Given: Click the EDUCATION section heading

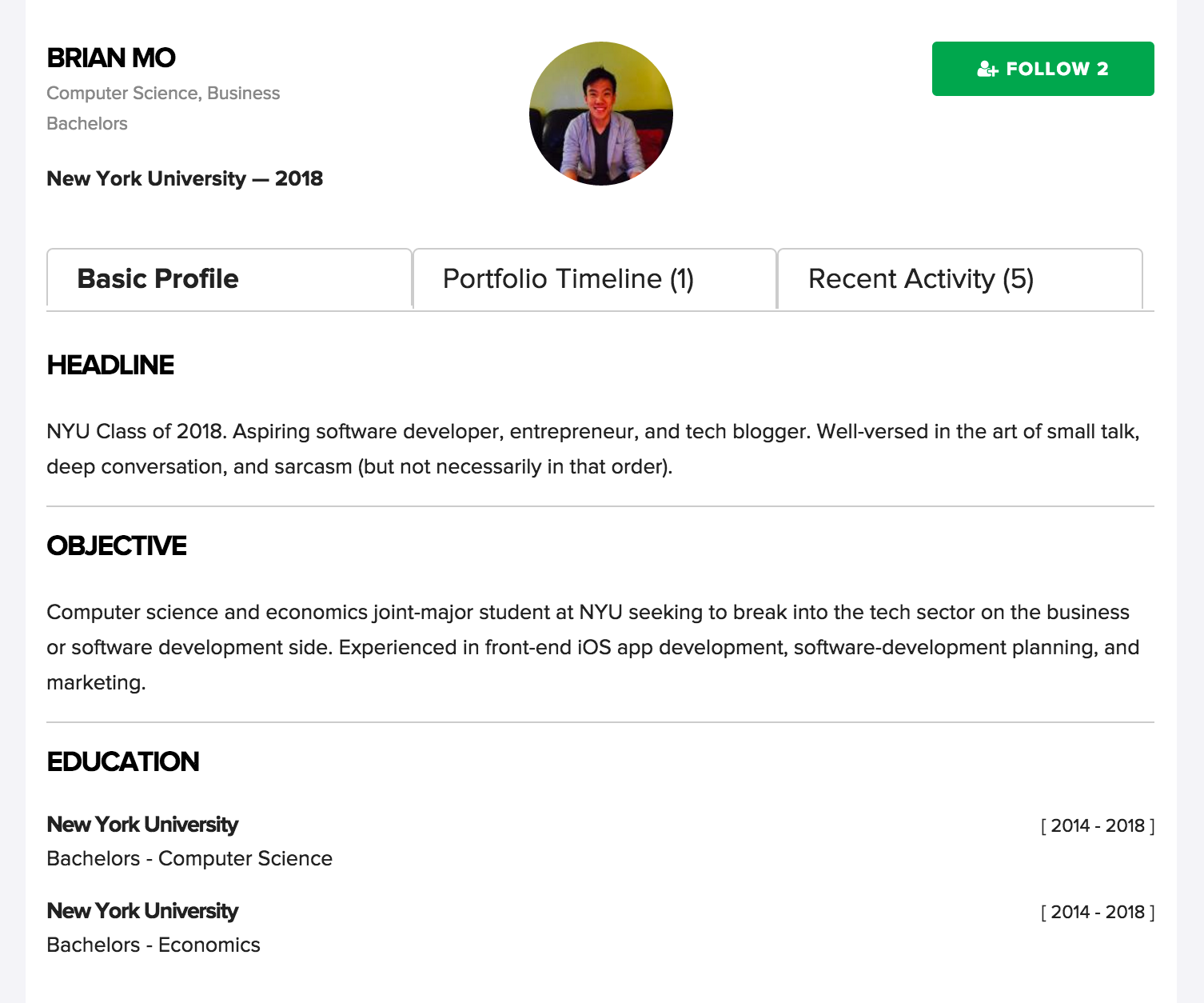Looking at the screenshot, I should coord(123,761).
